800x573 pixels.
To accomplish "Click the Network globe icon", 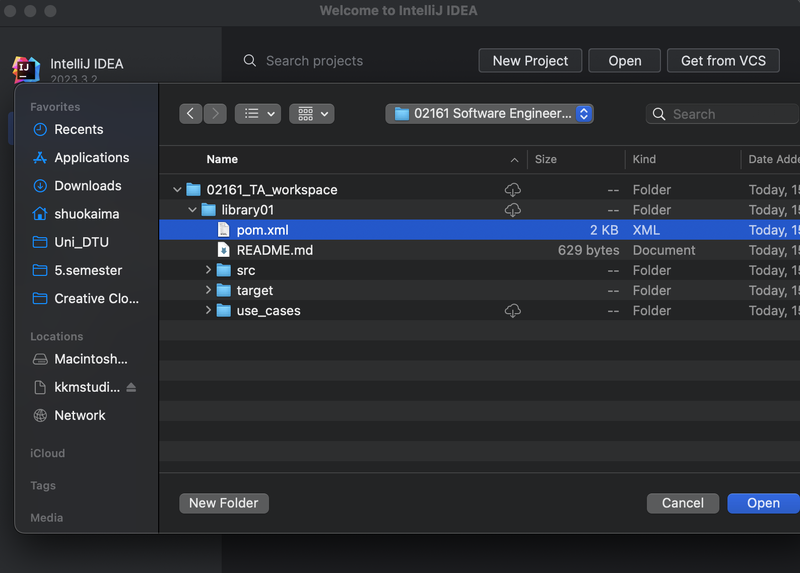I will (40, 415).
